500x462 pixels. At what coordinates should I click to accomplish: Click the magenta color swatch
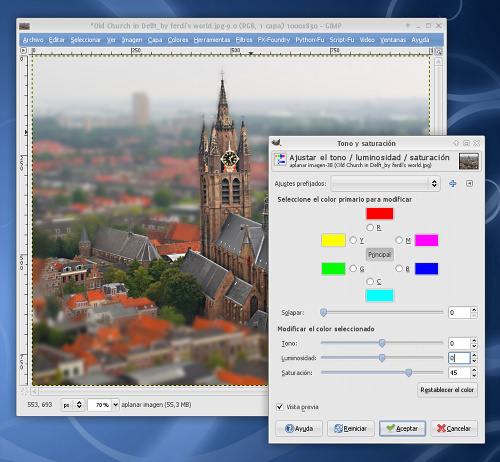(x=426, y=240)
